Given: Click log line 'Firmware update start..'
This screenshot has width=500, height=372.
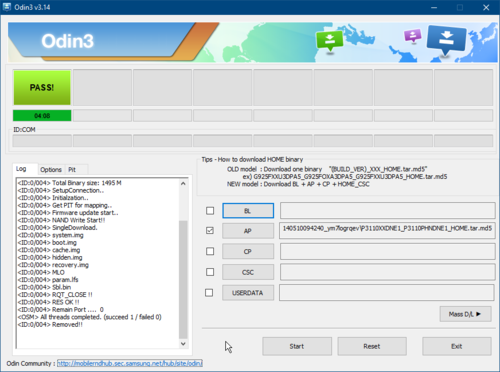Looking at the screenshot, I should coord(68,213).
